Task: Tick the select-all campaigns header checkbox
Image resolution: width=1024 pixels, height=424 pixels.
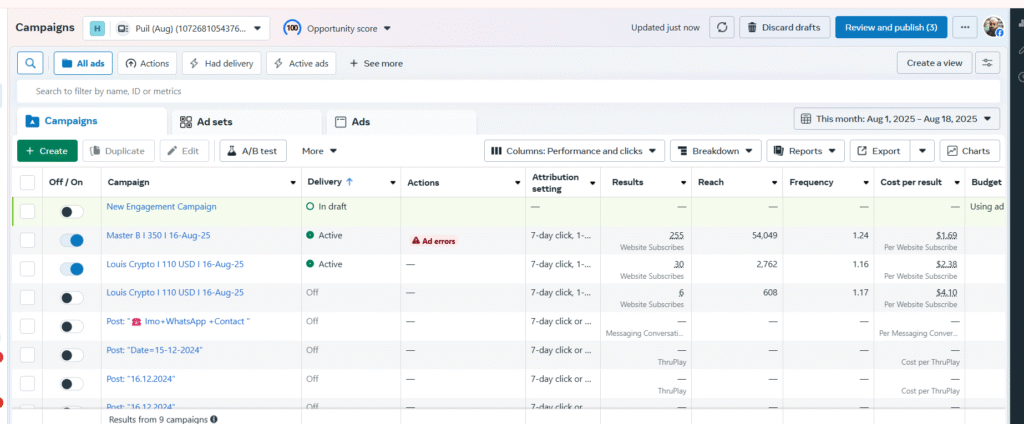Action: point(27,183)
